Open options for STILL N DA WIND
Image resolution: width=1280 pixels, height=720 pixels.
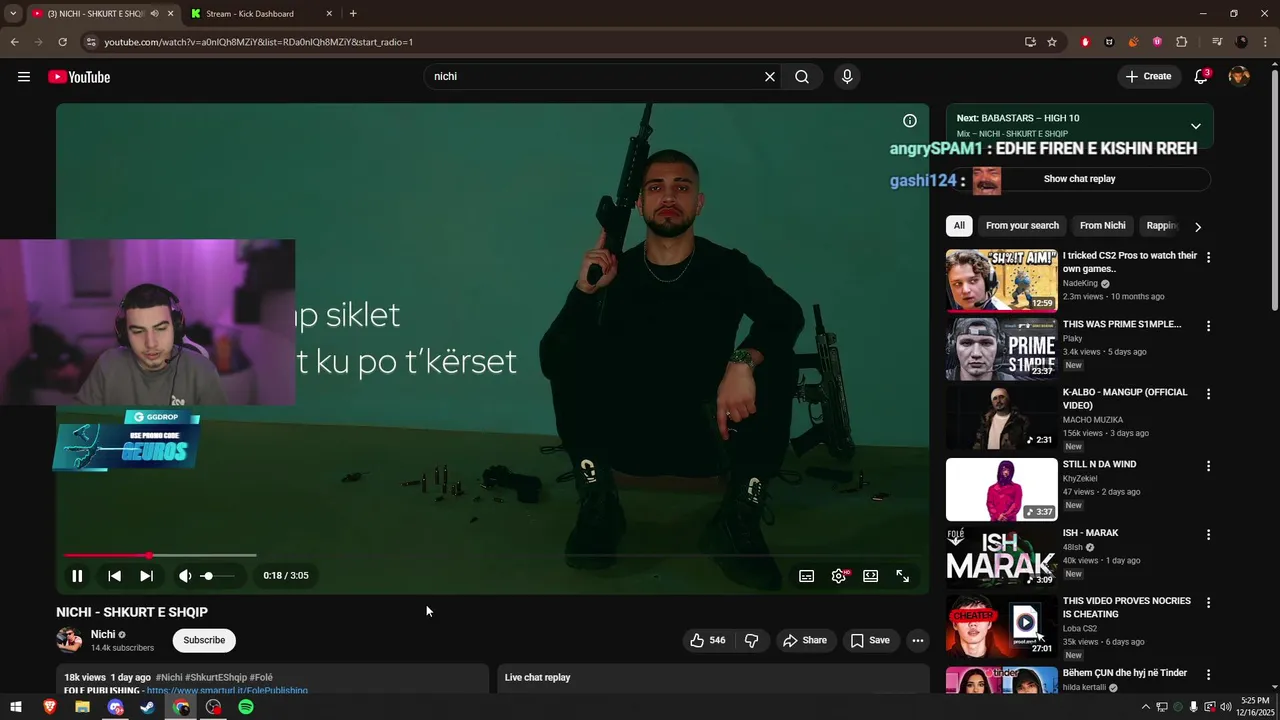[x=1208, y=466]
